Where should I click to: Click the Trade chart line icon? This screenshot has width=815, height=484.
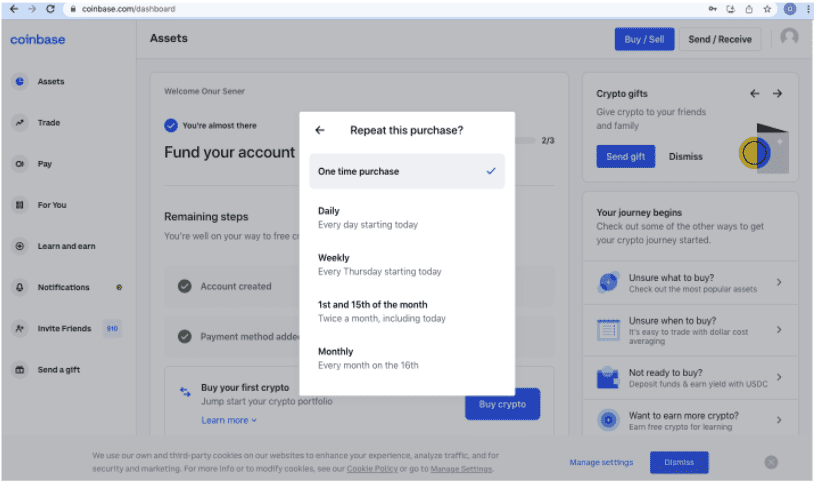pyautogui.click(x=20, y=123)
